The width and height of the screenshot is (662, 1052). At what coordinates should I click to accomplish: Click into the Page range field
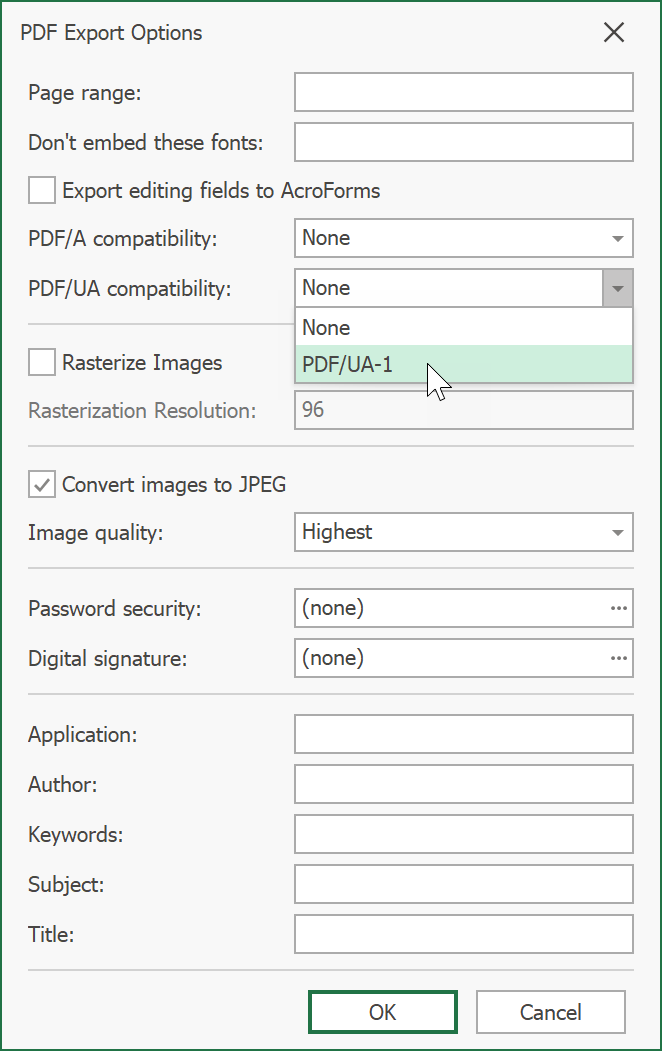point(463,91)
